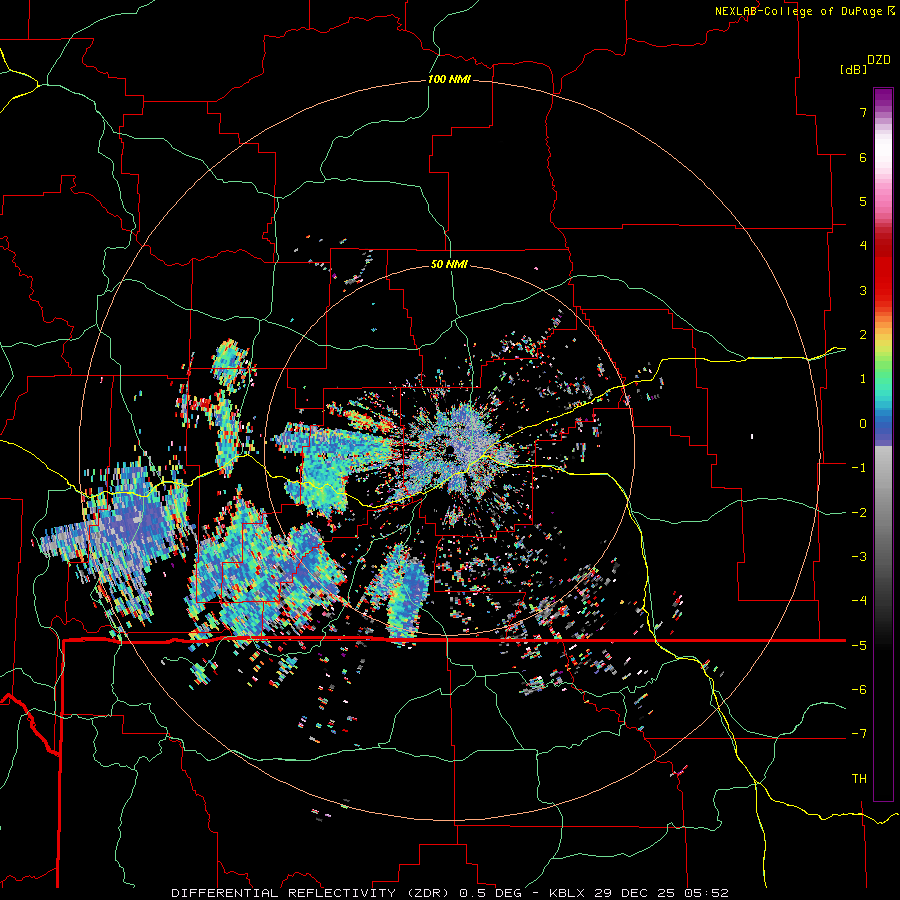This screenshot has width=900, height=900.
Task: Select the 1 value on the scale
Action: 863,379
